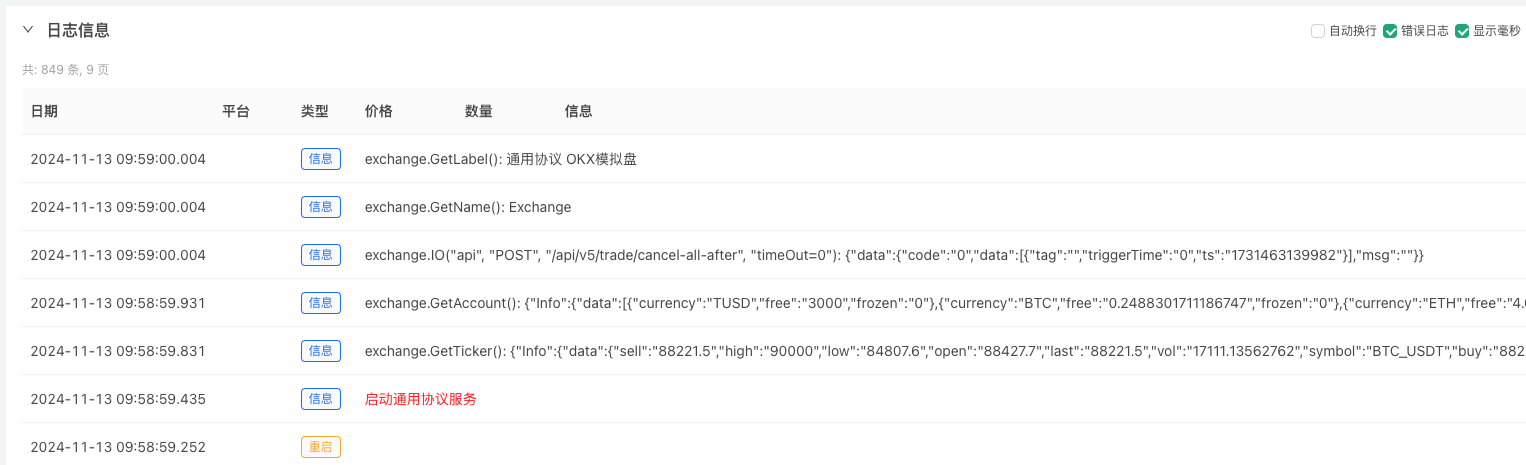1526x465 pixels.
Task: Collapse the 日志信息 section chevron
Action: coord(28,30)
